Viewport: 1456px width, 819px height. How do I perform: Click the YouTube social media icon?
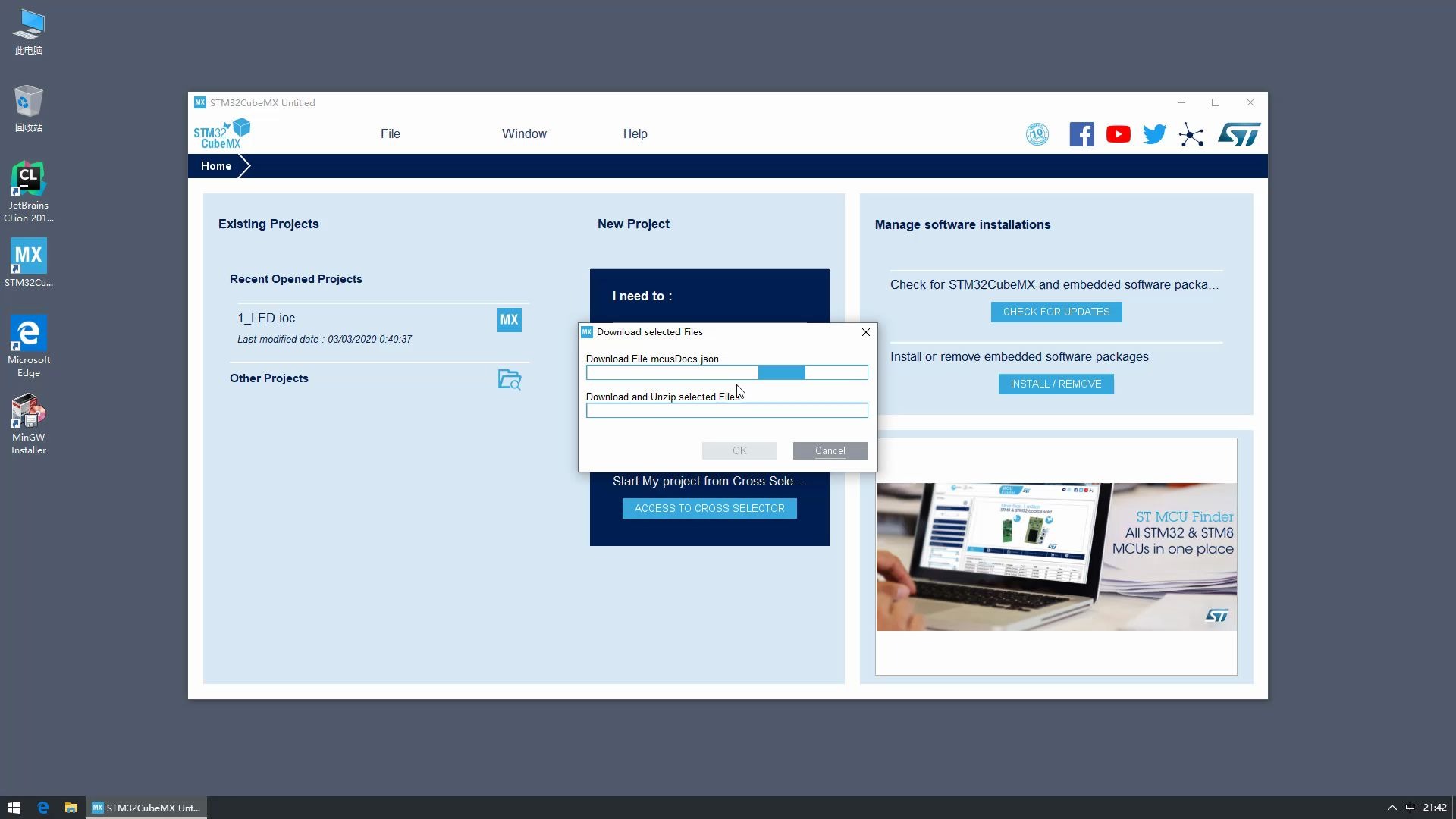(x=1118, y=134)
